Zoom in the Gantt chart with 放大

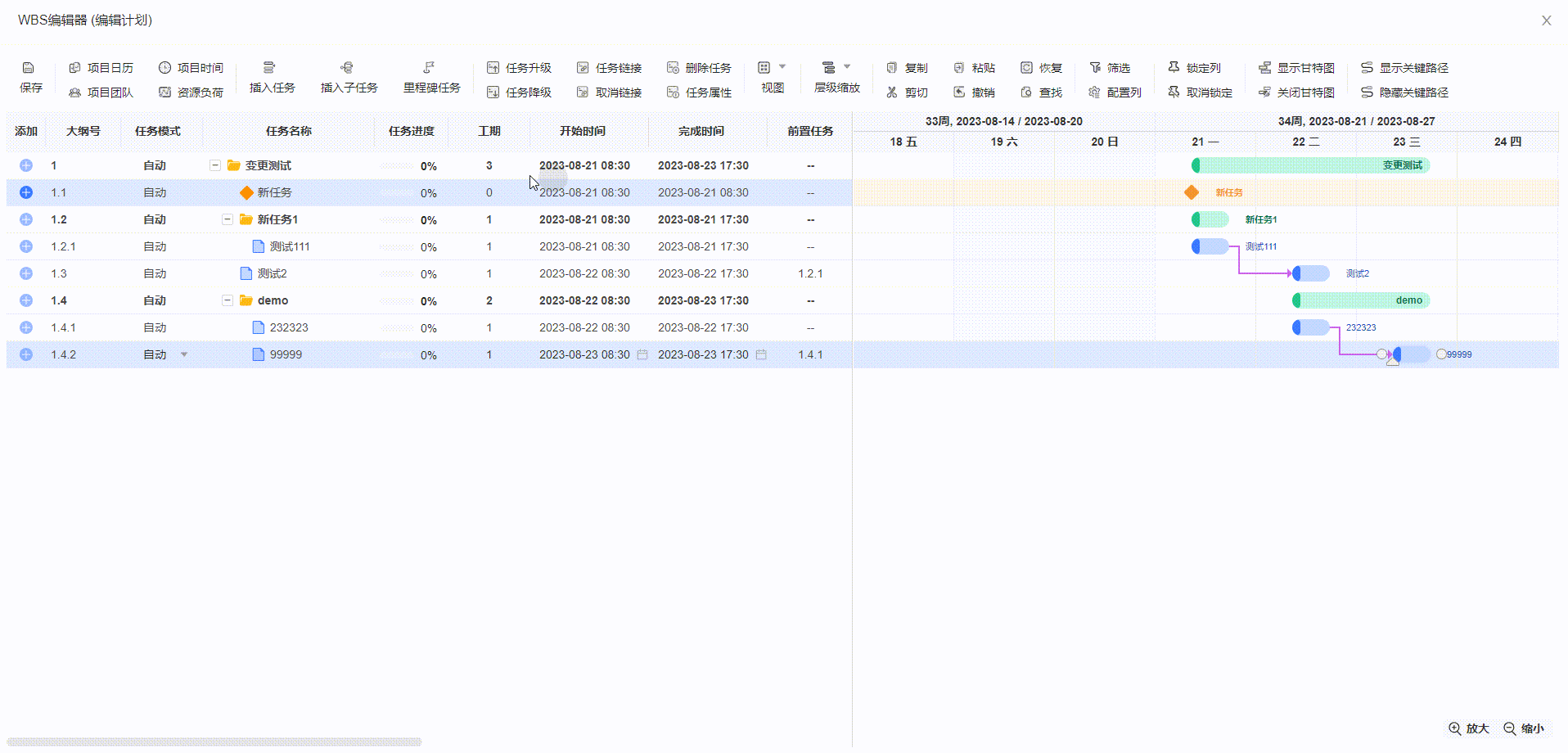tap(1469, 728)
